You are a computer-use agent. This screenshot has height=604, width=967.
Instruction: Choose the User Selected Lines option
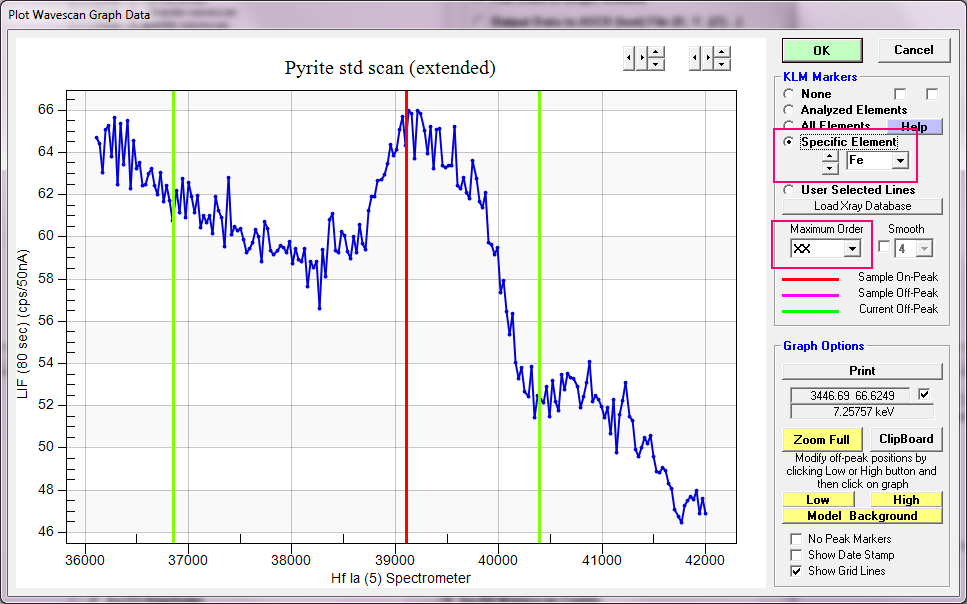click(x=789, y=190)
